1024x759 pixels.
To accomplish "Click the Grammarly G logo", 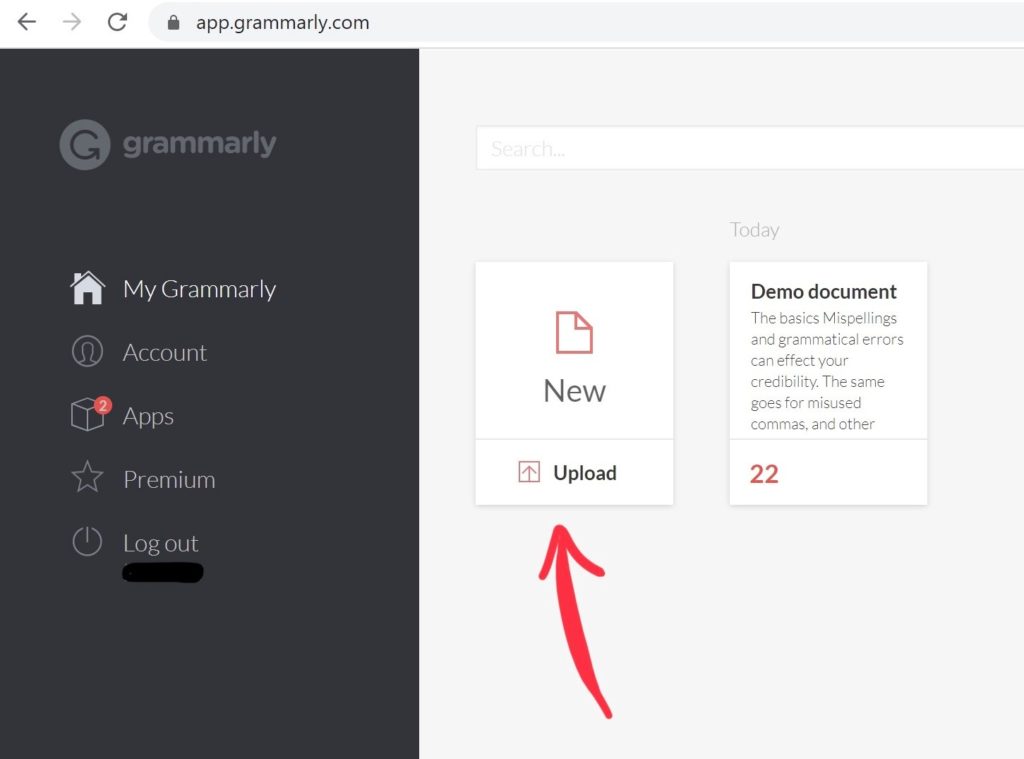I will pos(85,144).
